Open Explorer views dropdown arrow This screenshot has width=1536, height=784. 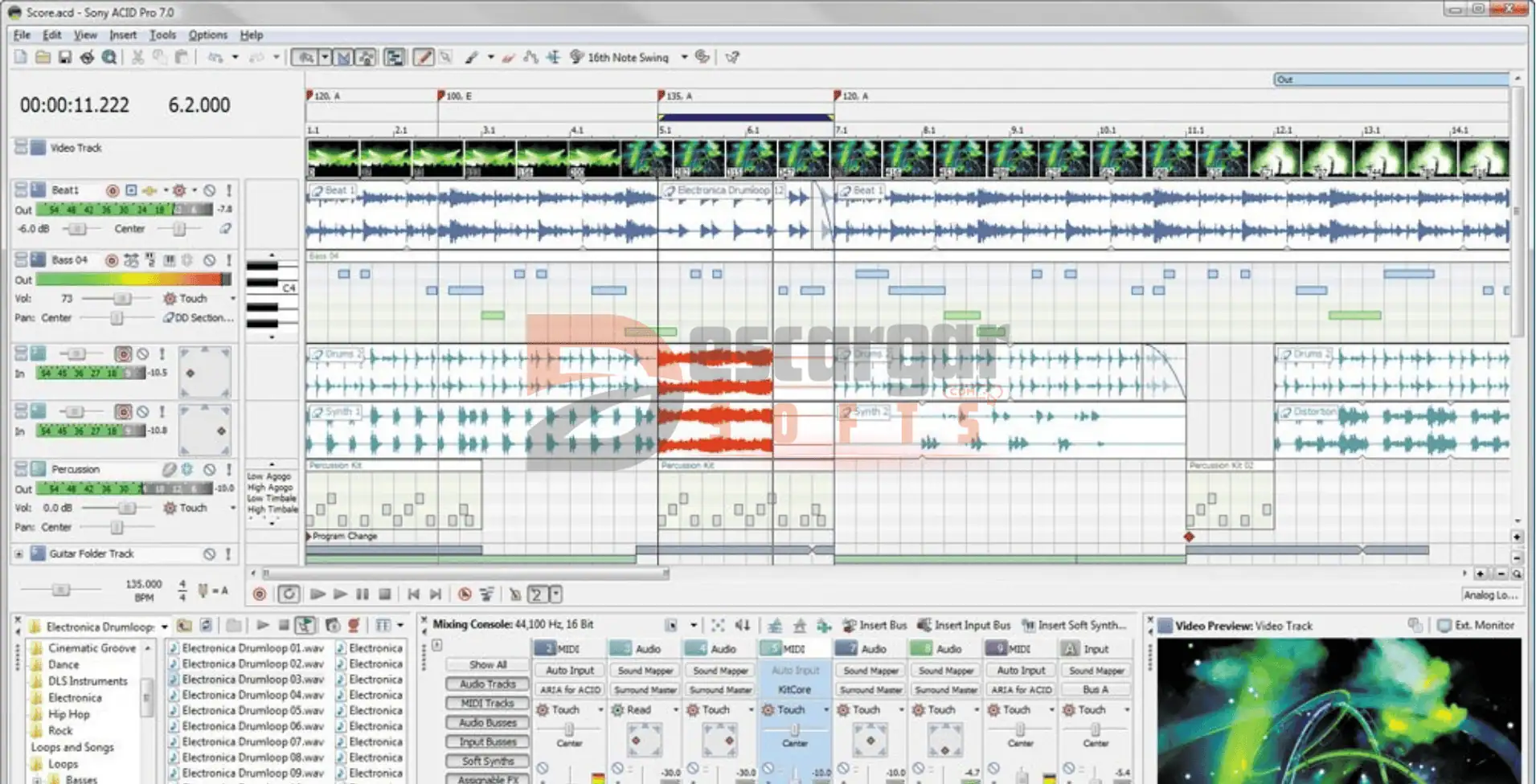point(400,625)
